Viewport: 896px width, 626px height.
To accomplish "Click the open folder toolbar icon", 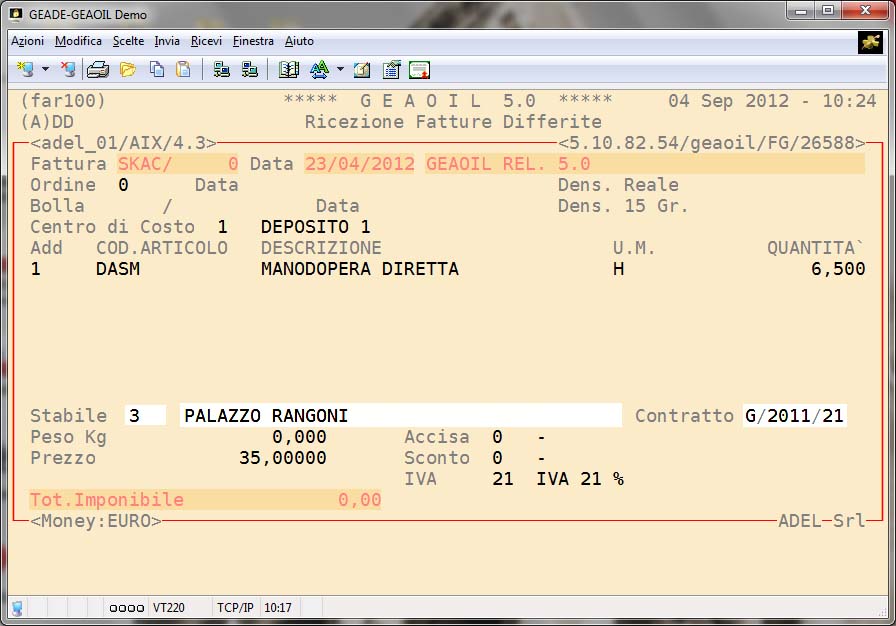I will (127, 69).
